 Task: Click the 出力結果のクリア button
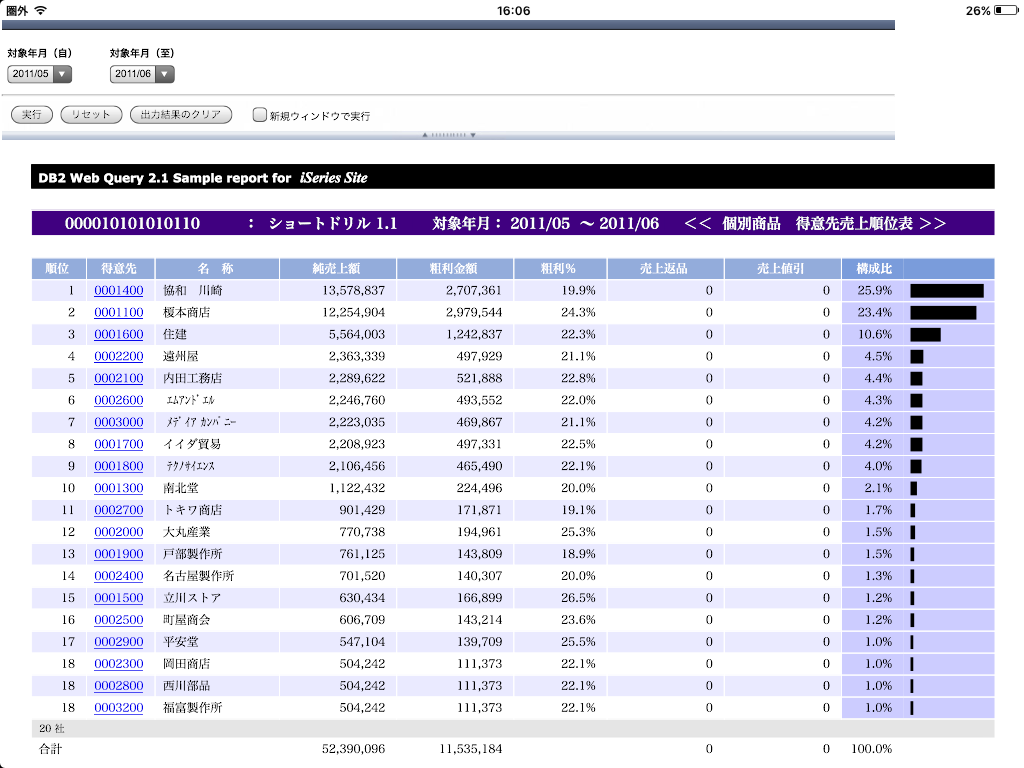(181, 115)
